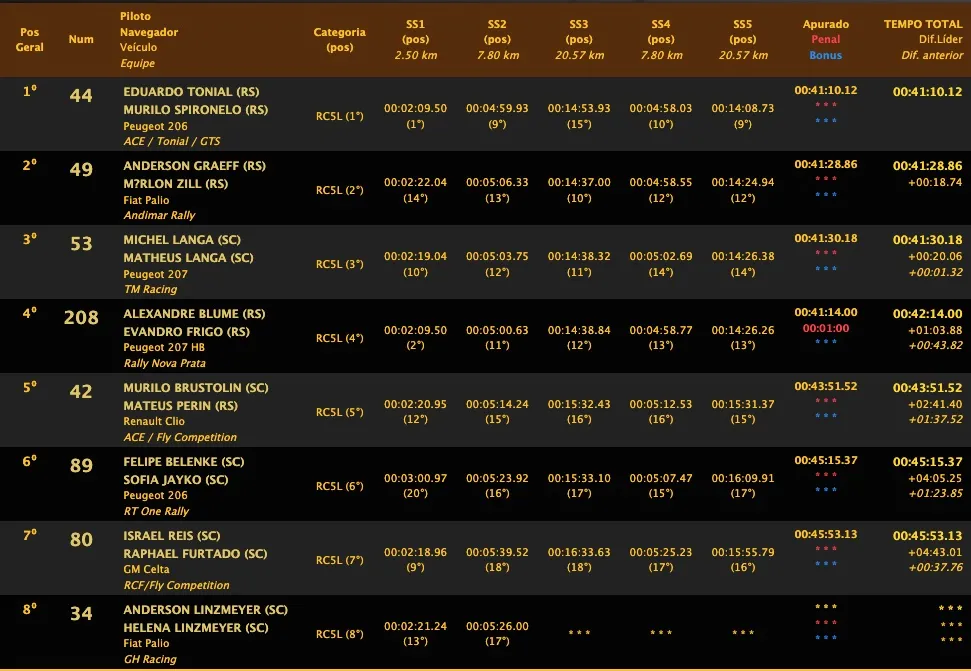Click the TEMPO TOTAL column header
The height and width of the screenshot is (671, 971).
(923, 24)
